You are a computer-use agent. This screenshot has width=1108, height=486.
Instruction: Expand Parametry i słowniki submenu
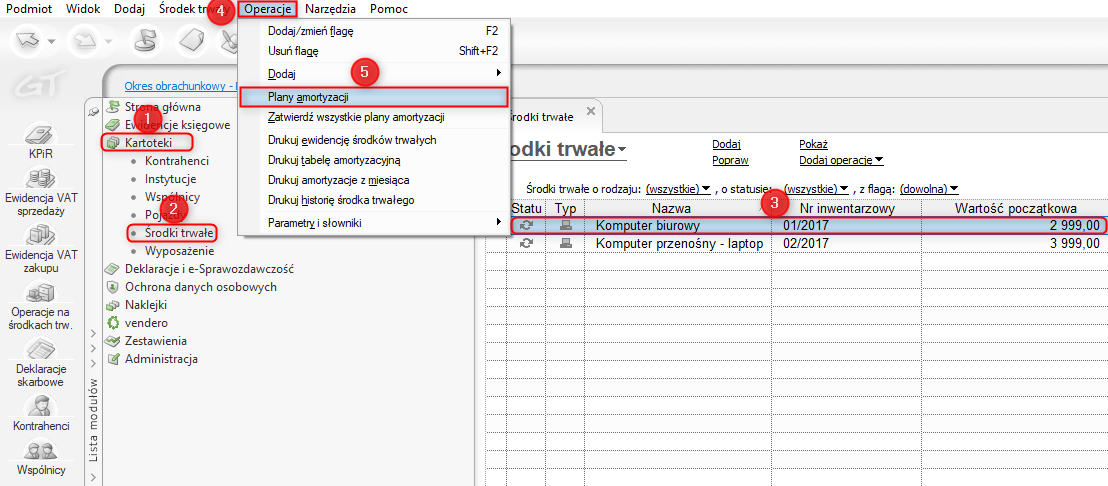(375, 223)
